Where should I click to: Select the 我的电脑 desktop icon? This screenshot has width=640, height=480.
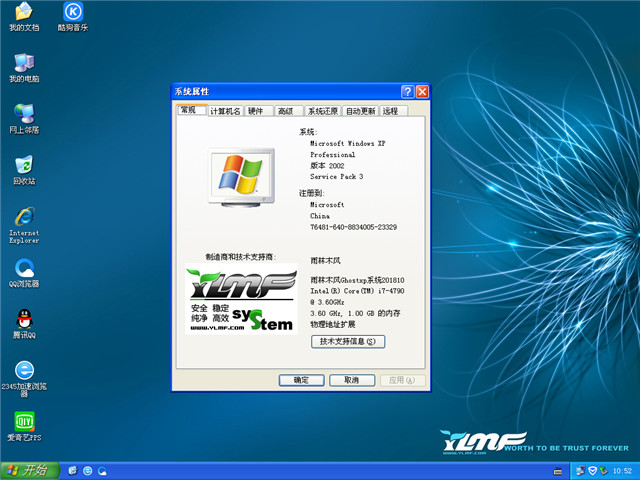(24, 68)
